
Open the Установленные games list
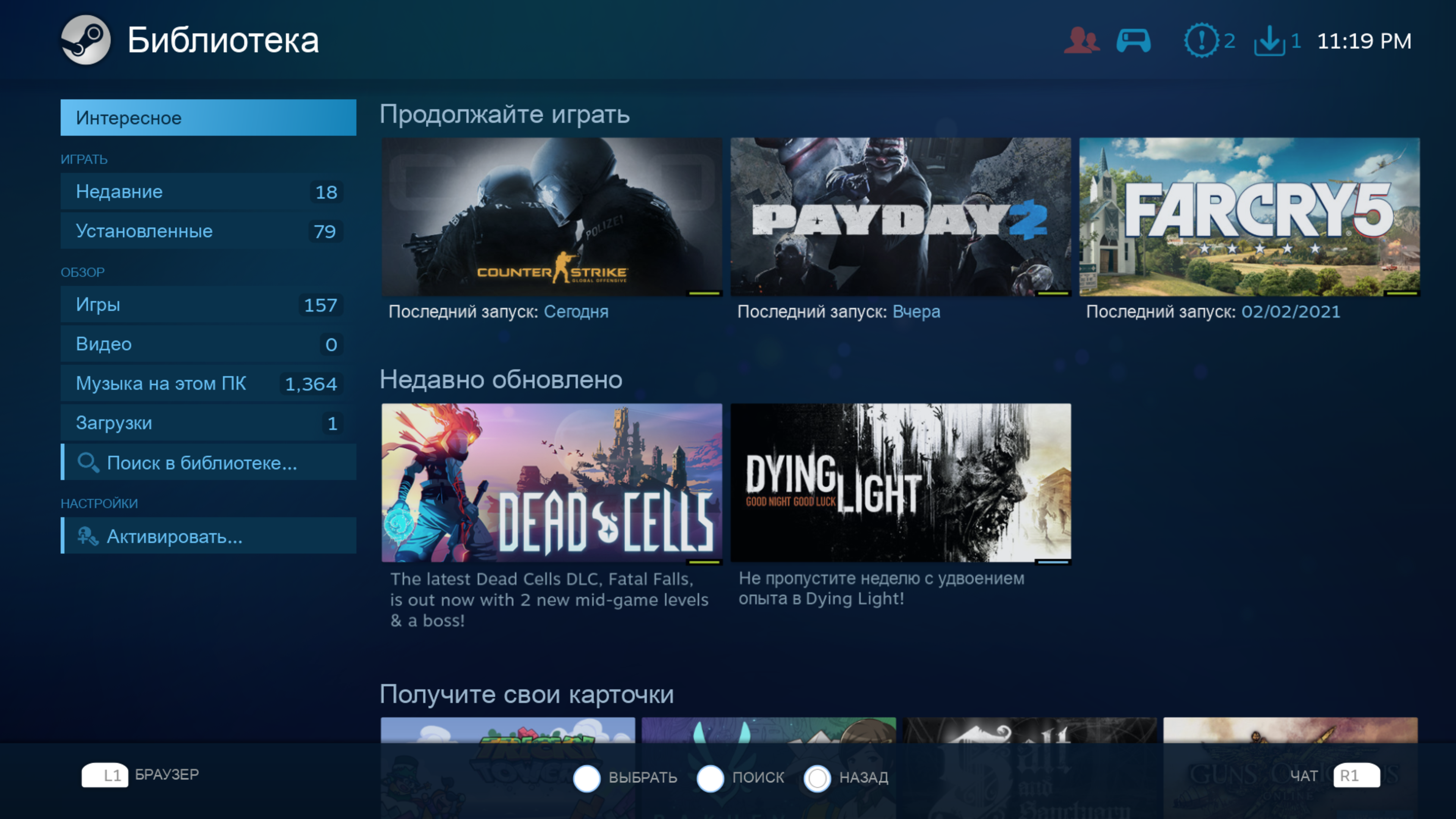[x=209, y=231]
